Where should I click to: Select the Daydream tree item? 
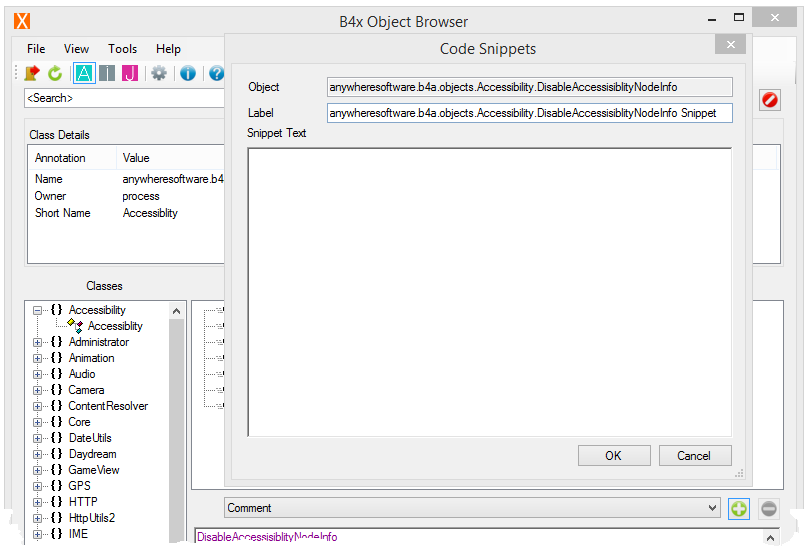tap(93, 454)
